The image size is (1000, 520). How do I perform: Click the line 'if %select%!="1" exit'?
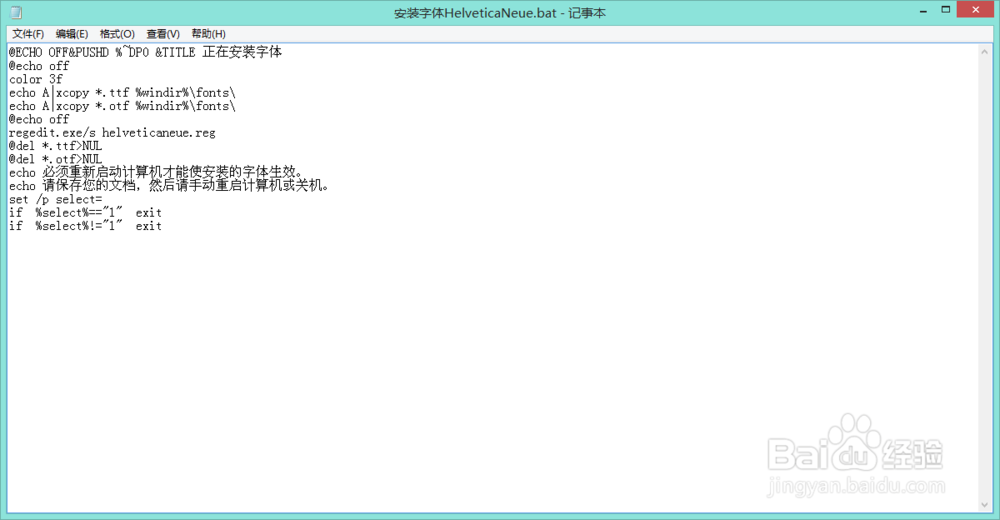coord(85,226)
